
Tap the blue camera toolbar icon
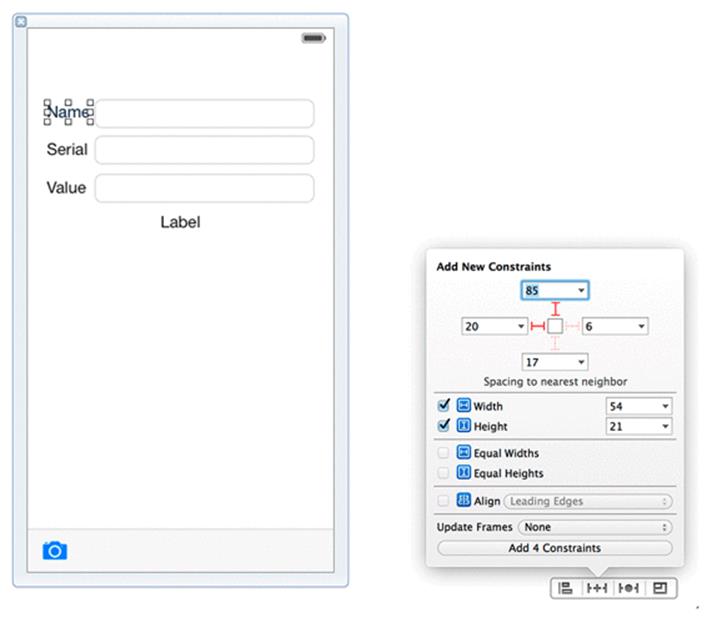coord(55,550)
